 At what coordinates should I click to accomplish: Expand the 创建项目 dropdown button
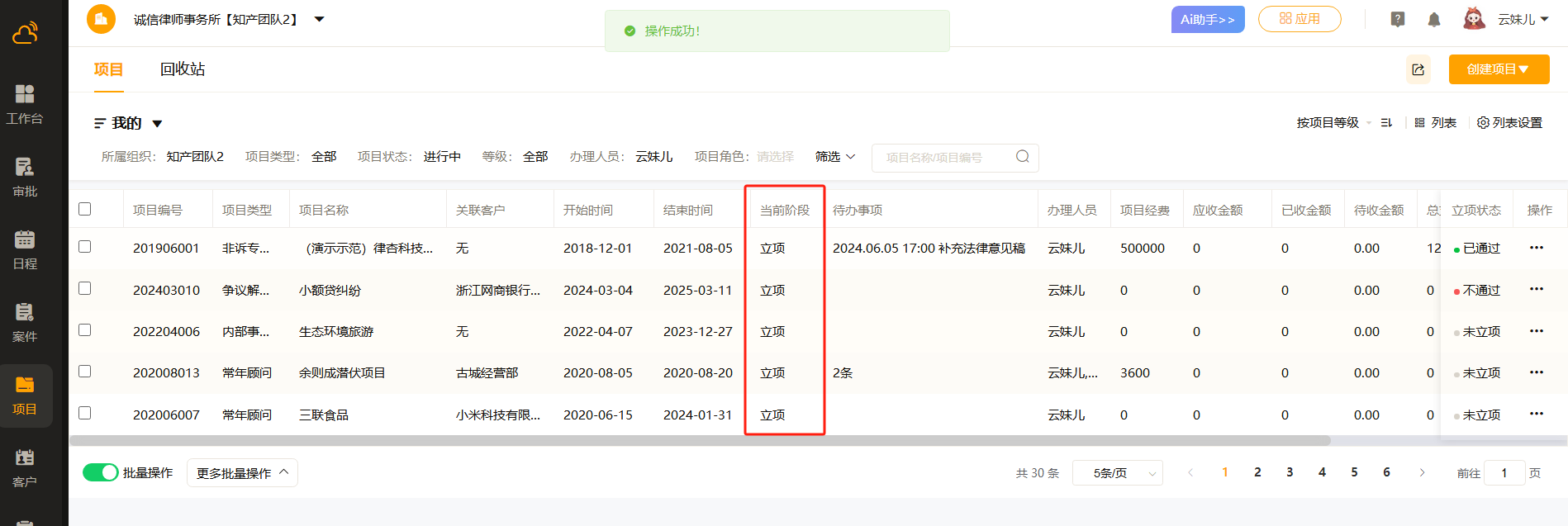(x=1499, y=69)
